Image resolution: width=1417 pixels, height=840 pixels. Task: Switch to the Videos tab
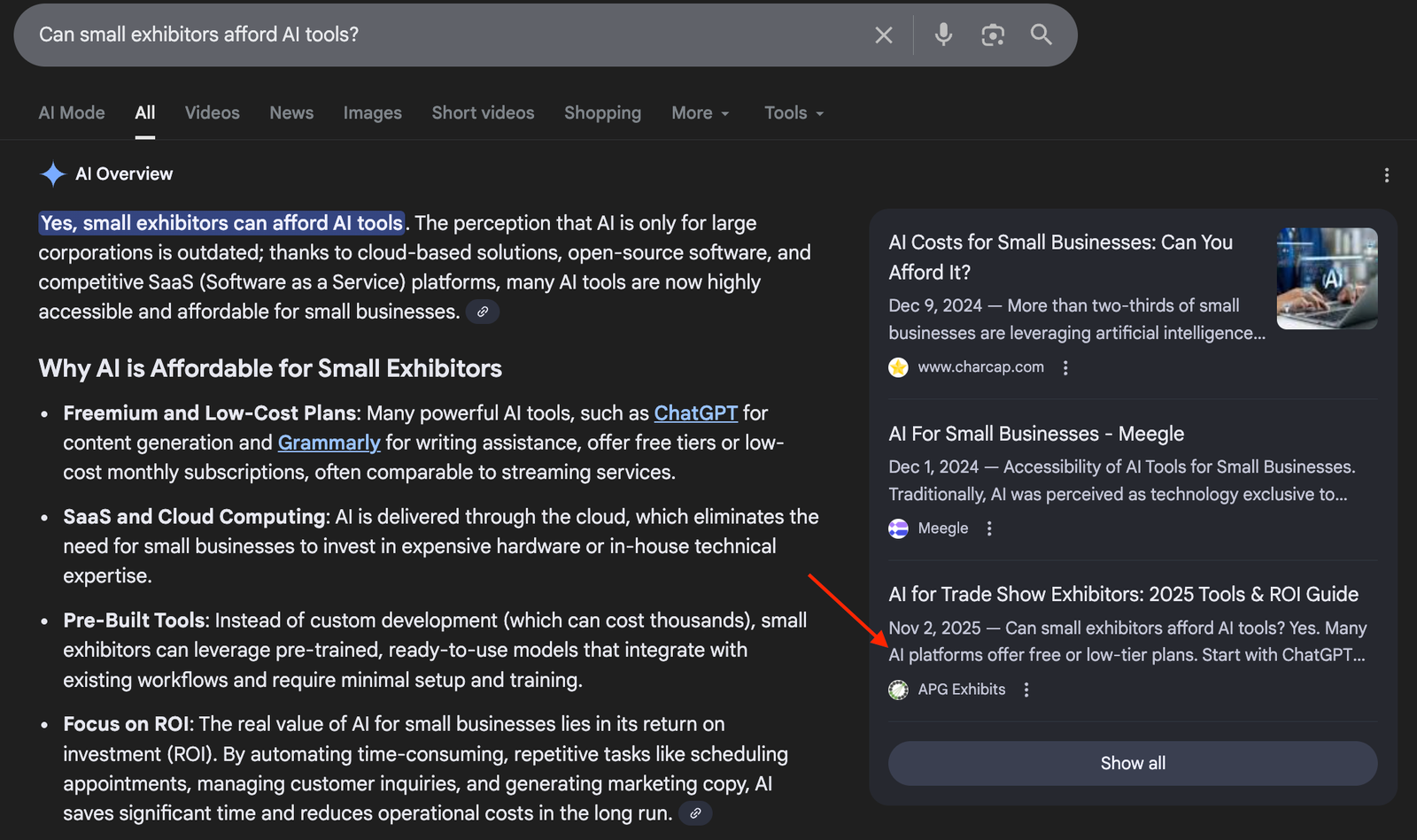[x=212, y=113]
